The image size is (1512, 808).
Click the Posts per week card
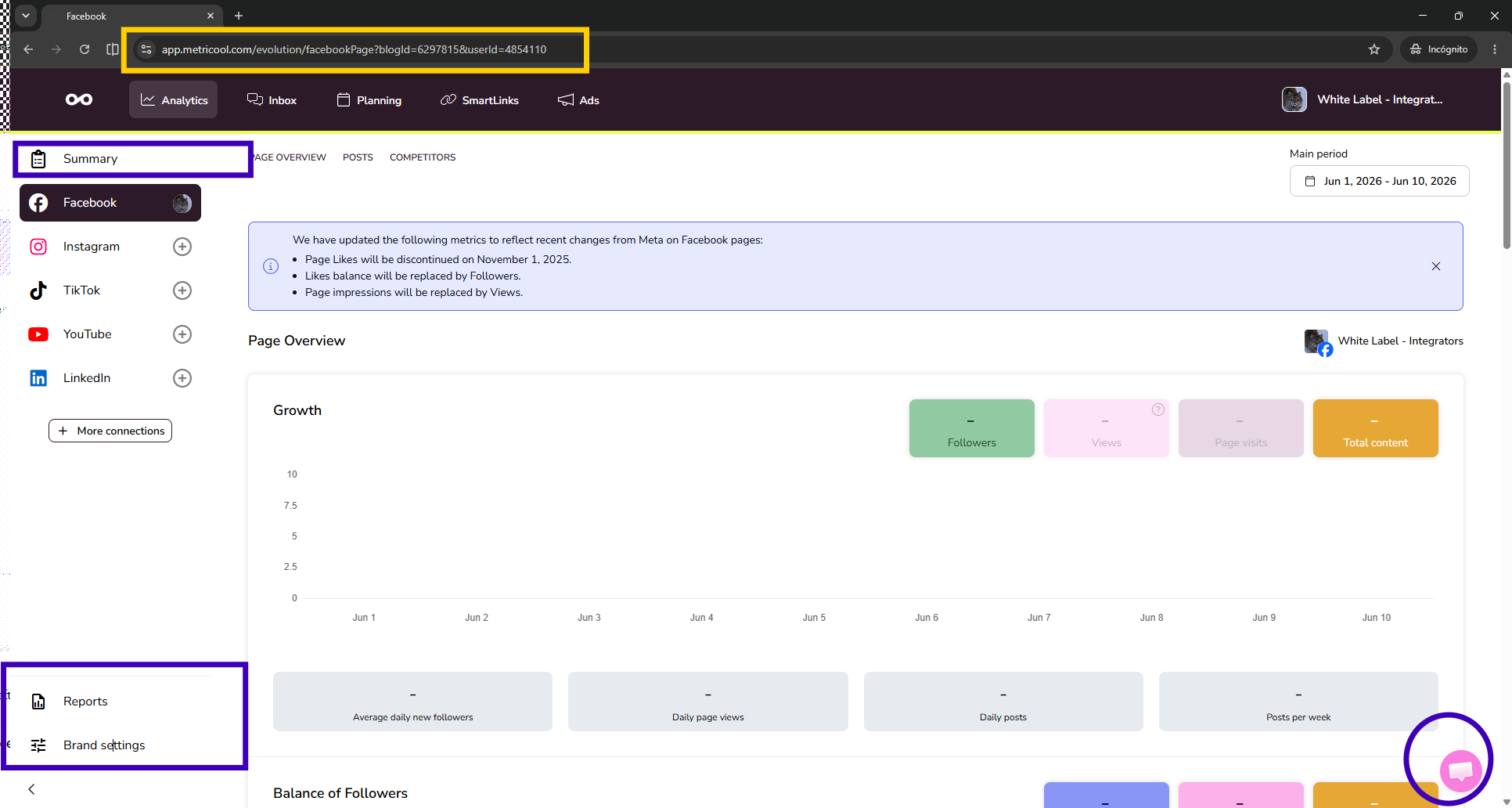[x=1298, y=702]
